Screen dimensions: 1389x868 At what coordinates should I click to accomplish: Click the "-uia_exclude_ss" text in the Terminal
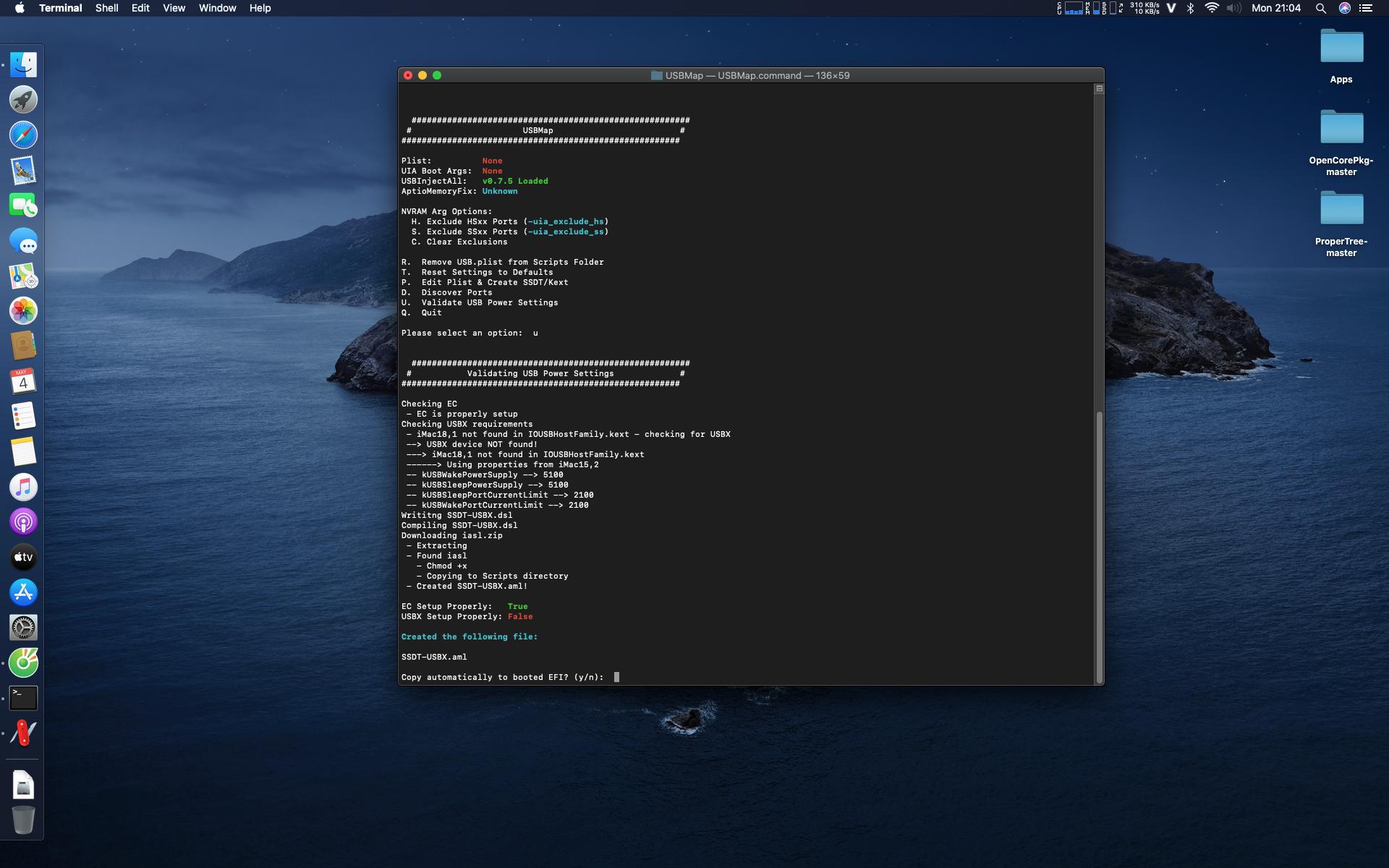(566, 231)
